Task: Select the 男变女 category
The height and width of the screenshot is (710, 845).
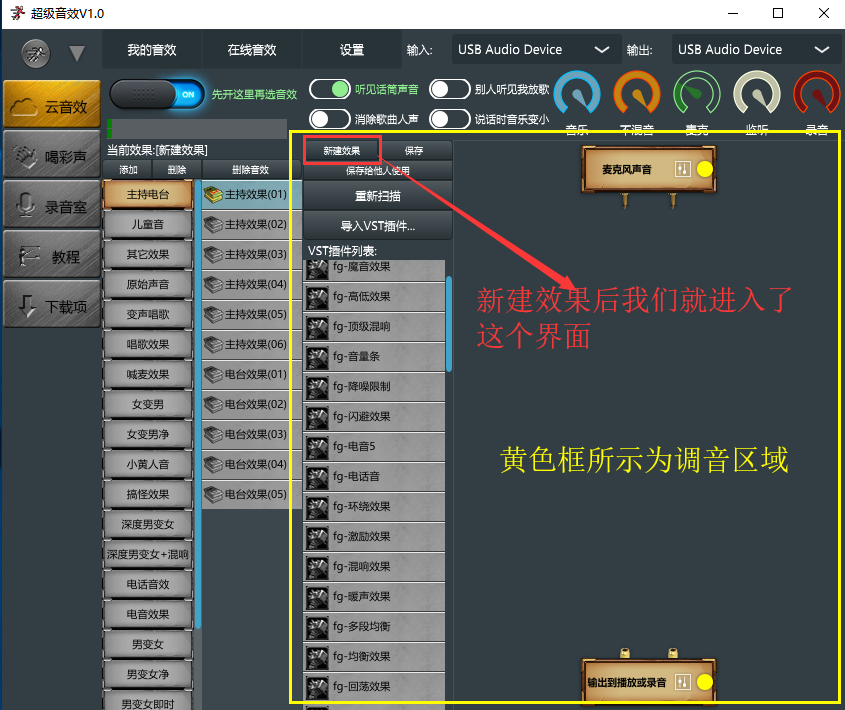Action: [148, 644]
